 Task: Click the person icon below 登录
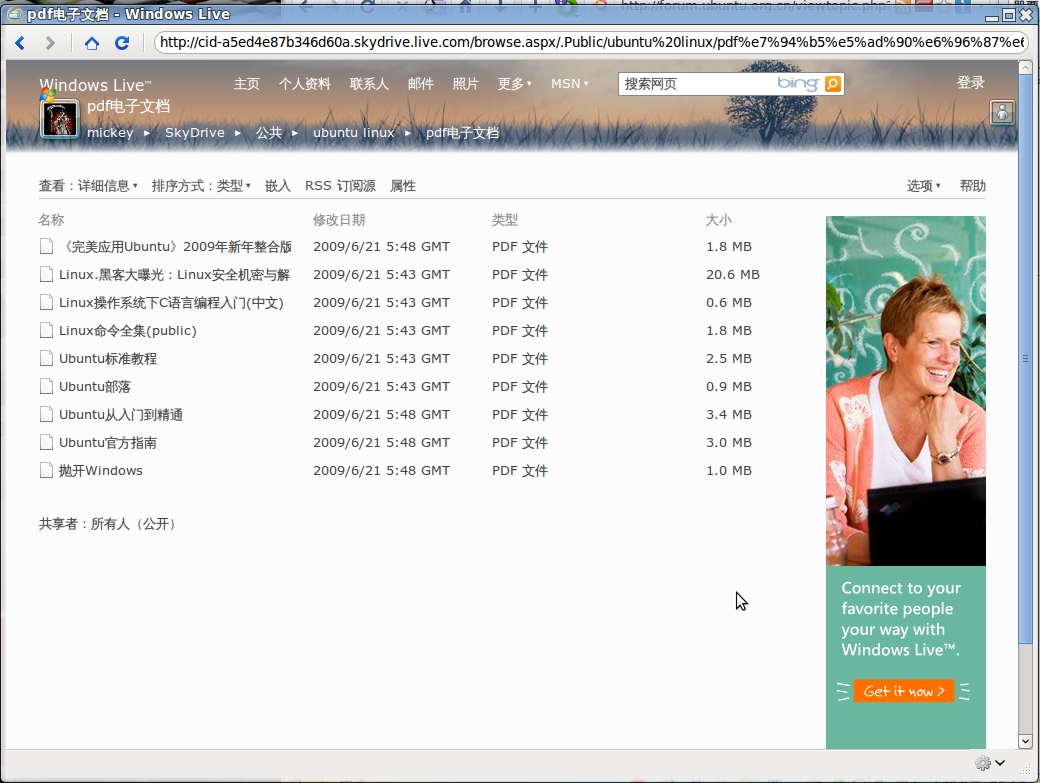pyautogui.click(x=1002, y=112)
